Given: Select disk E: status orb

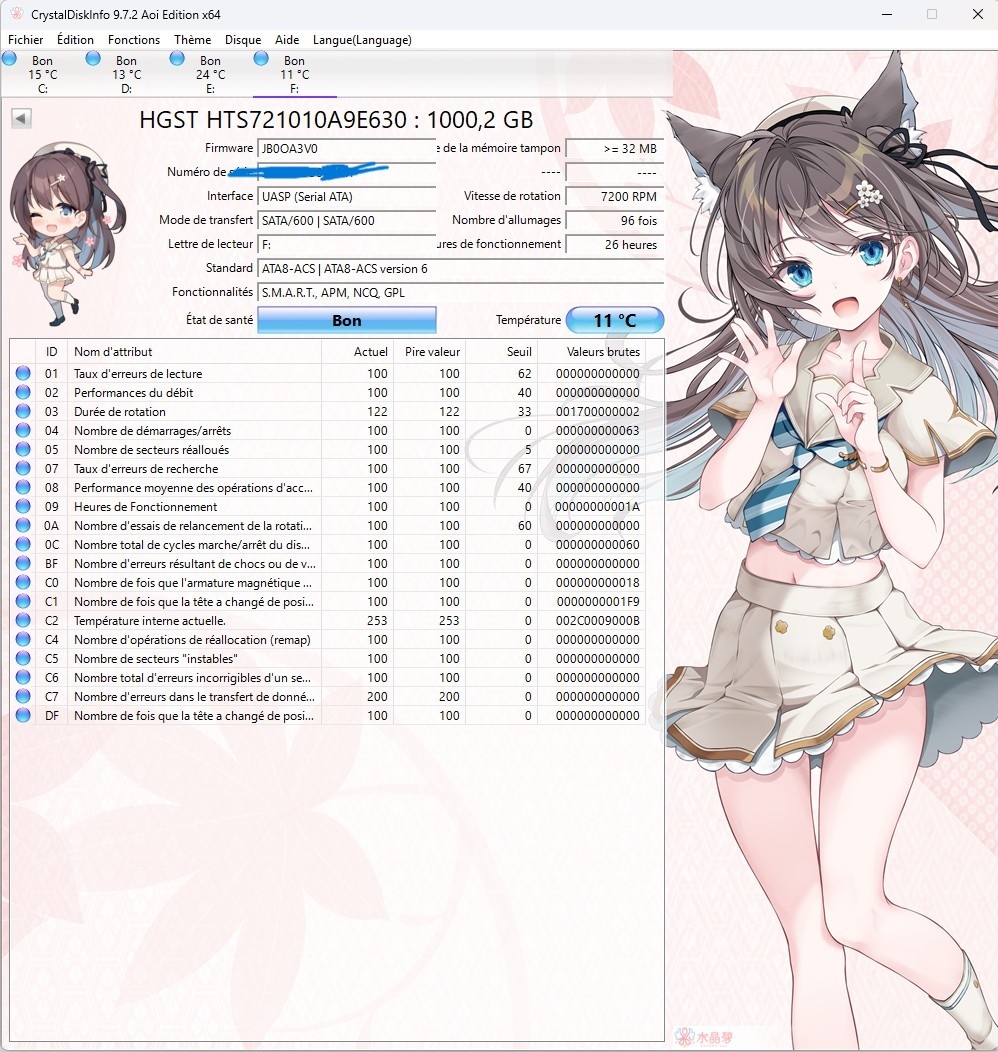Looking at the screenshot, I should 177,59.
